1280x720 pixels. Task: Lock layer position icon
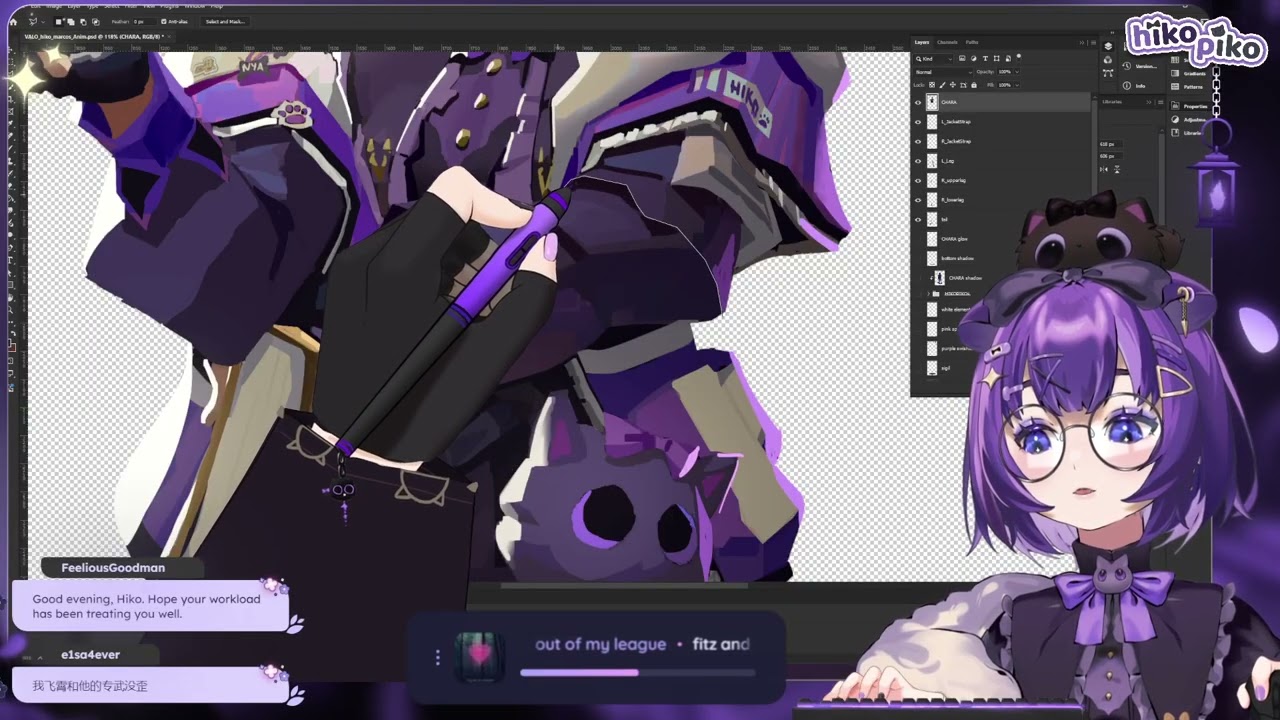[953, 85]
